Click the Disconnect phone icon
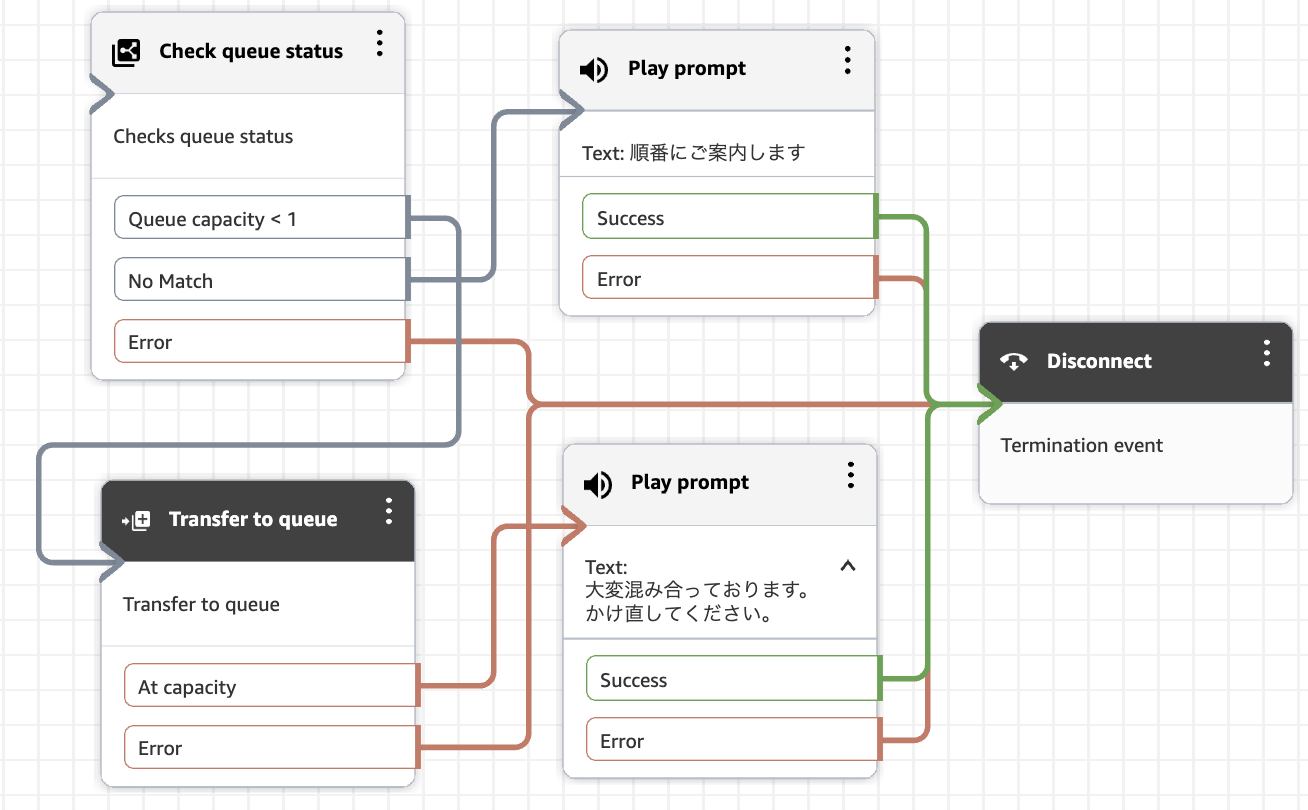Viewport: 1308px width, 810px height. [1014, 362]
